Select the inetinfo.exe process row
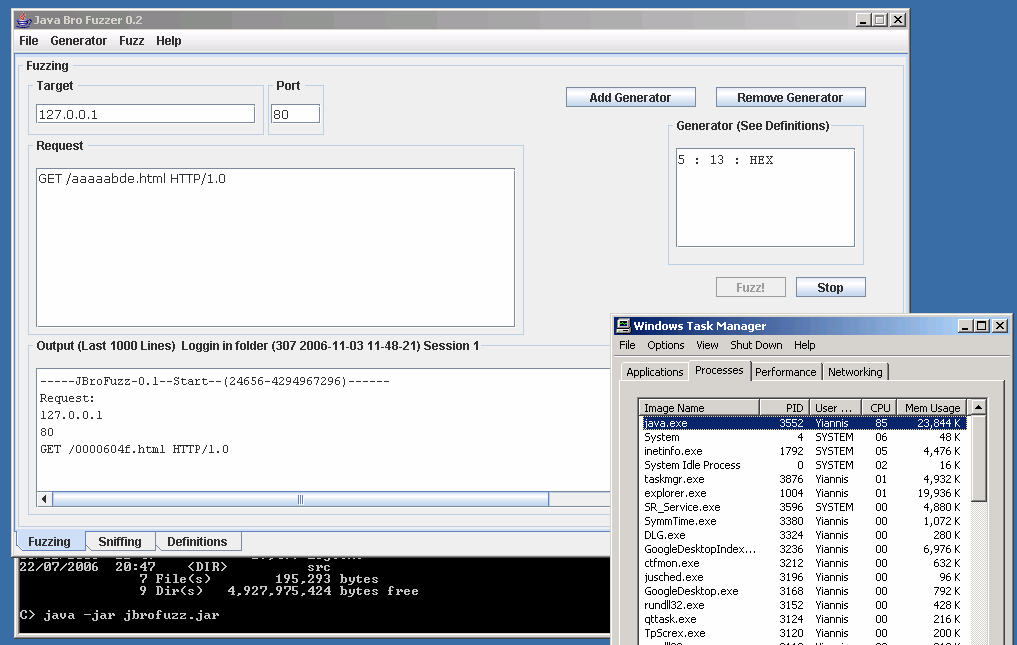The width and height of the screenshot is (1017, 645). (673, 451)
